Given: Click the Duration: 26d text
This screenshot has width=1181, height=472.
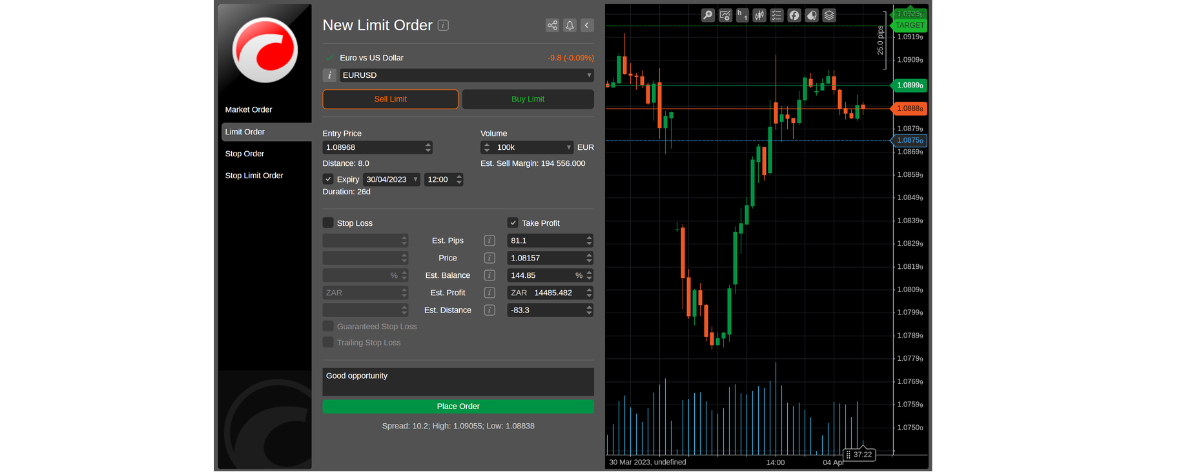Looking at the screenshot, I should 346,192.
